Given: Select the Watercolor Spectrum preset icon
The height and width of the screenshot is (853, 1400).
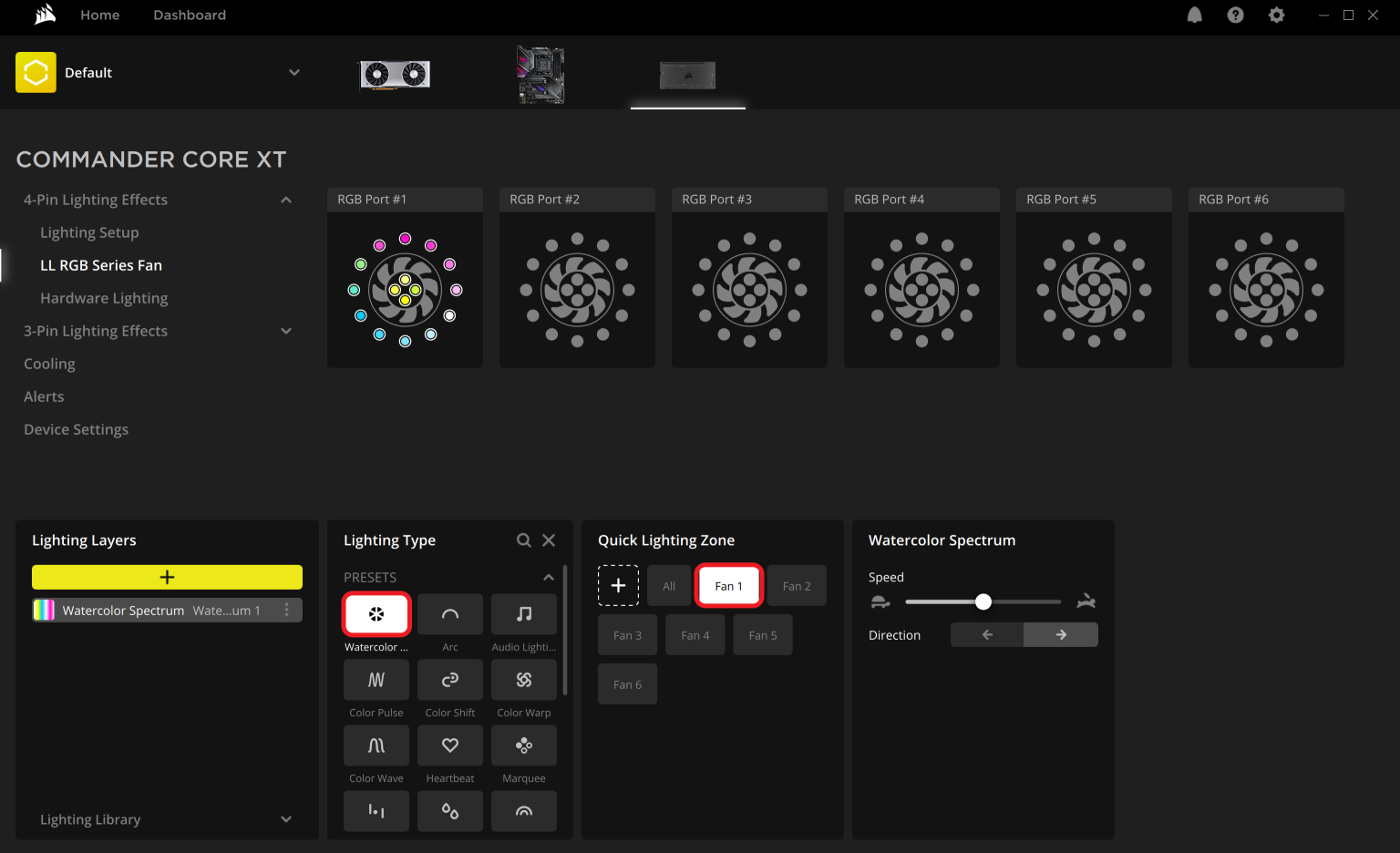Looking at the screenshot, I should pyautogui.click(x=376, y=614).
